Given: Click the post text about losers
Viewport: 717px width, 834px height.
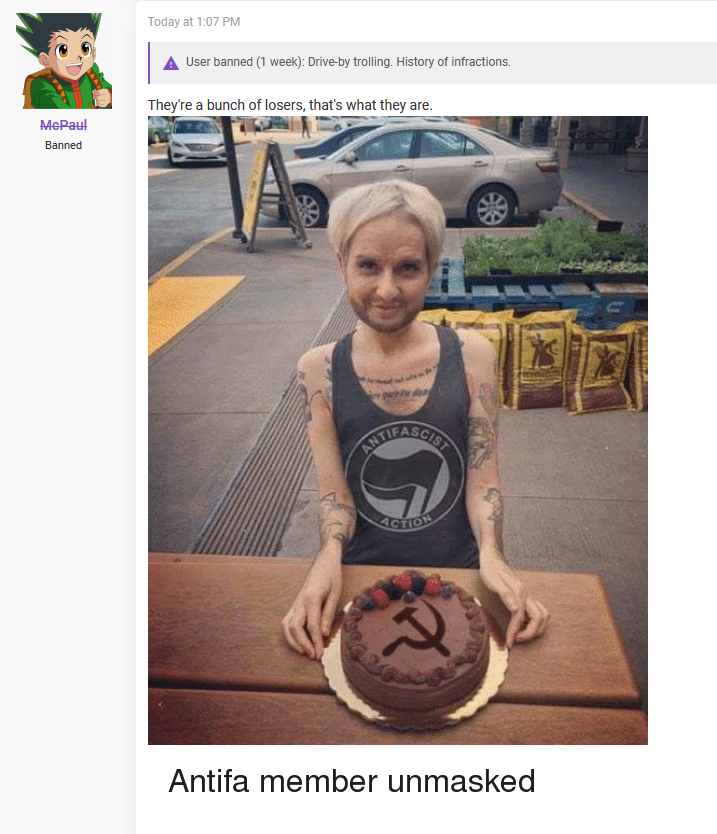Looking at the screenshot, I should tap(290, 105).
